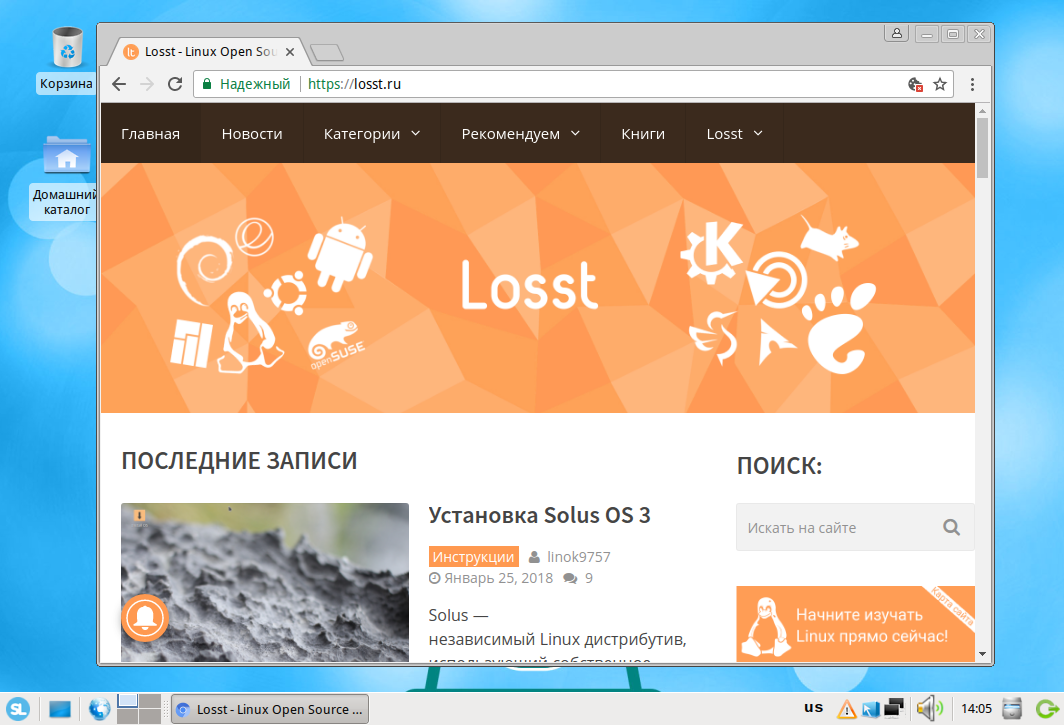
Task: Click the address bar URL losst.ru
Action: (354, 84)
